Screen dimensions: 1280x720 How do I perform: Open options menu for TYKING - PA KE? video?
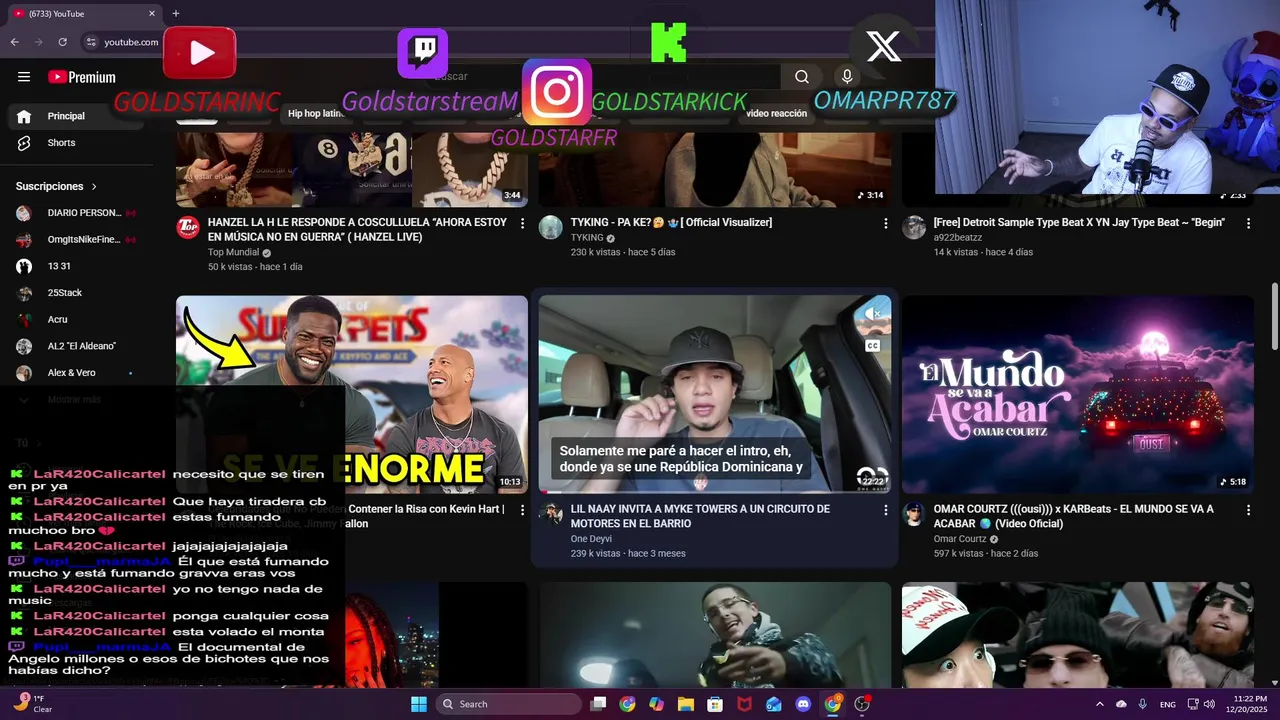(x=885, y=223)
